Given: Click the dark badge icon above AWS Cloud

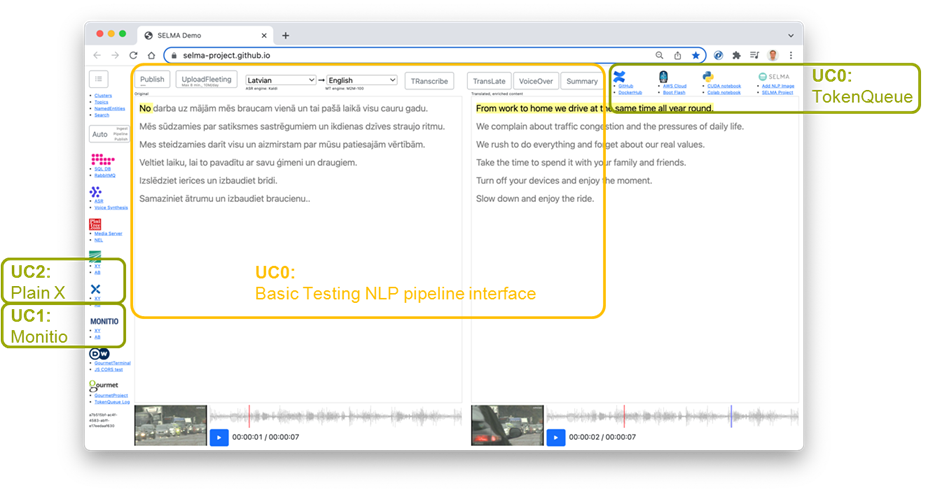Looking at the screenshot, I should click(663, 76).
